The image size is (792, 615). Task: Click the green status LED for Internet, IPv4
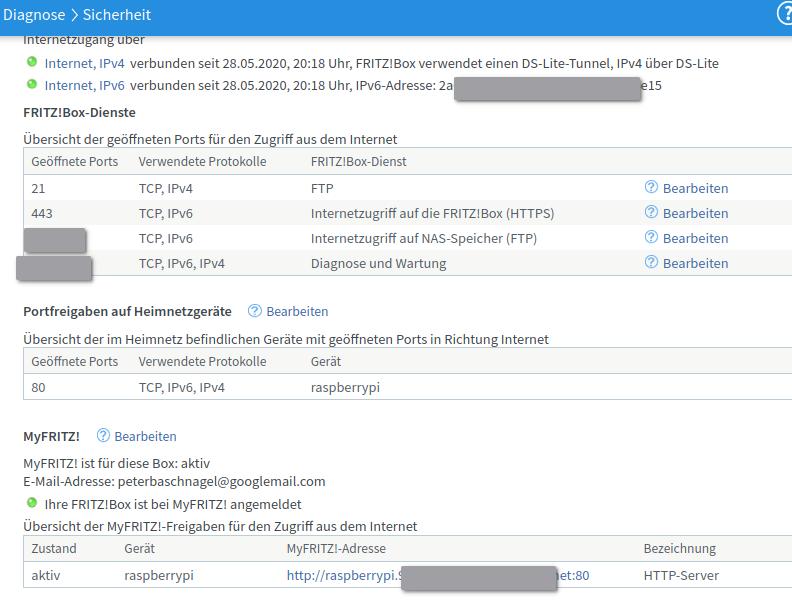32,62
